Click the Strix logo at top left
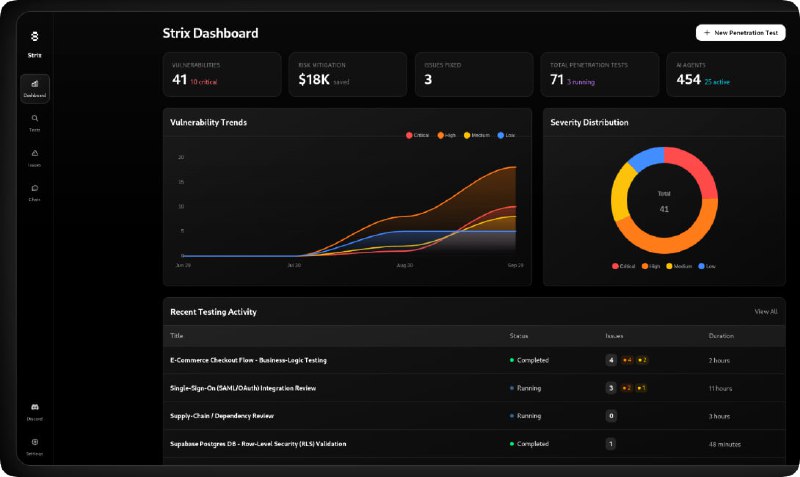 (35, 36)
